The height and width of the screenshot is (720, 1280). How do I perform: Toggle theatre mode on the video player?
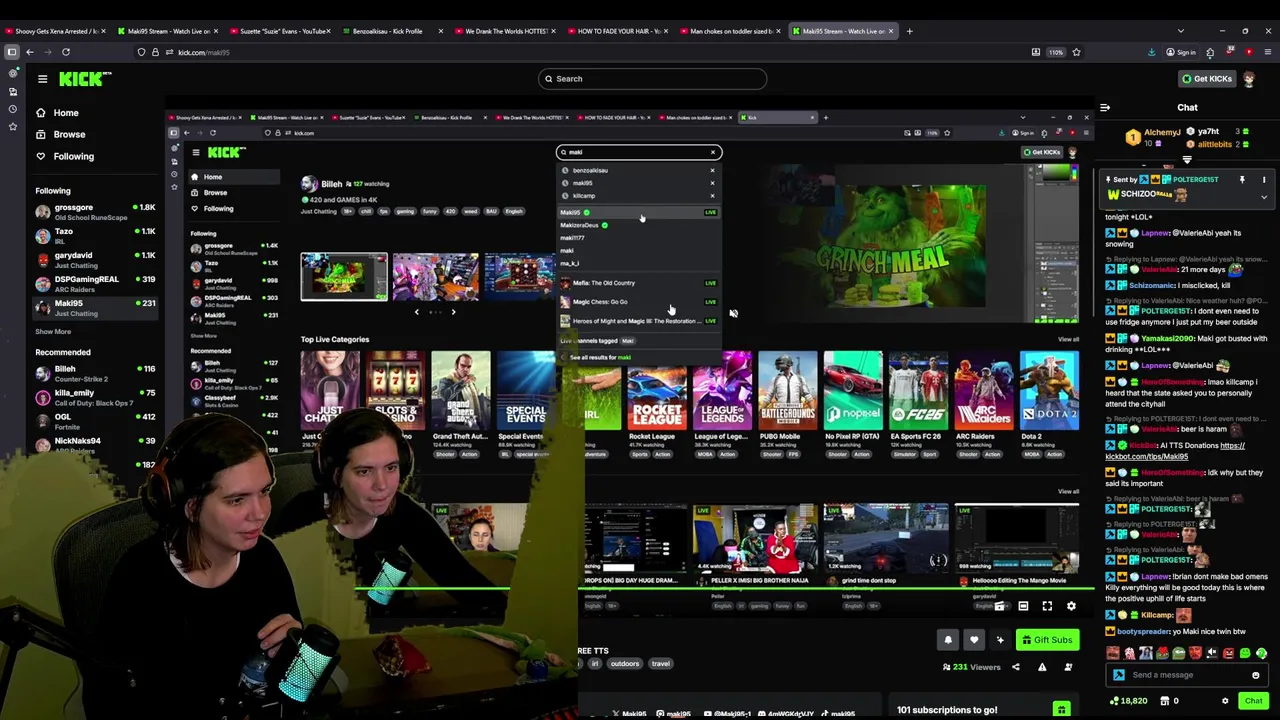click(x=1023, y=606)
